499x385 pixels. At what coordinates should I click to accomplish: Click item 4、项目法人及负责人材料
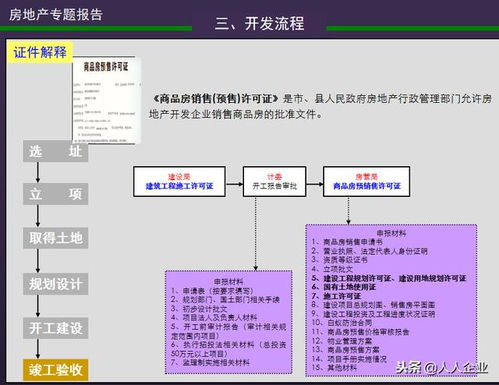coord(214,317)
